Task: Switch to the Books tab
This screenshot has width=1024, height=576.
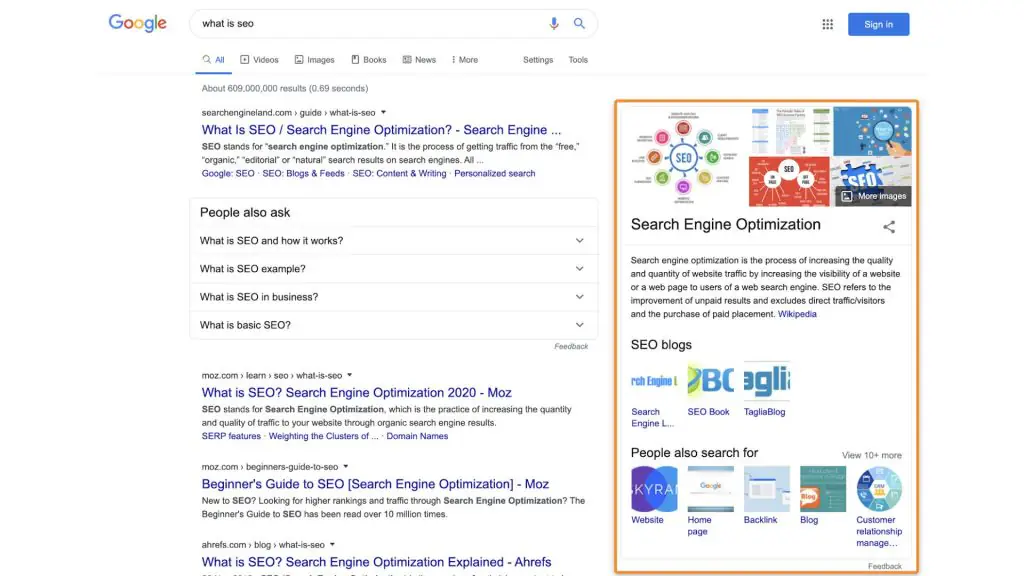Action: pos(369,59)
